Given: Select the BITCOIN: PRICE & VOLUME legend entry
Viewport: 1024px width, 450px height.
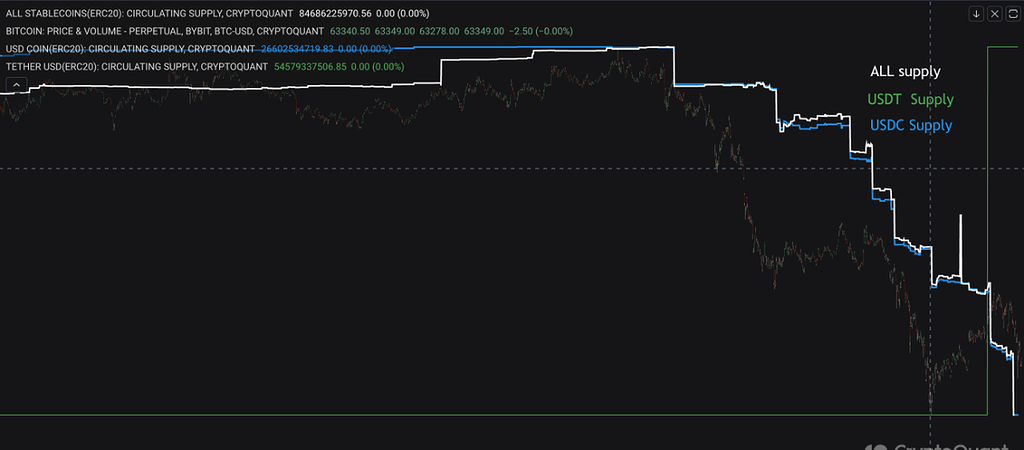Looking at the screenshot, I should pyautogui.click(x=165, y=31).
